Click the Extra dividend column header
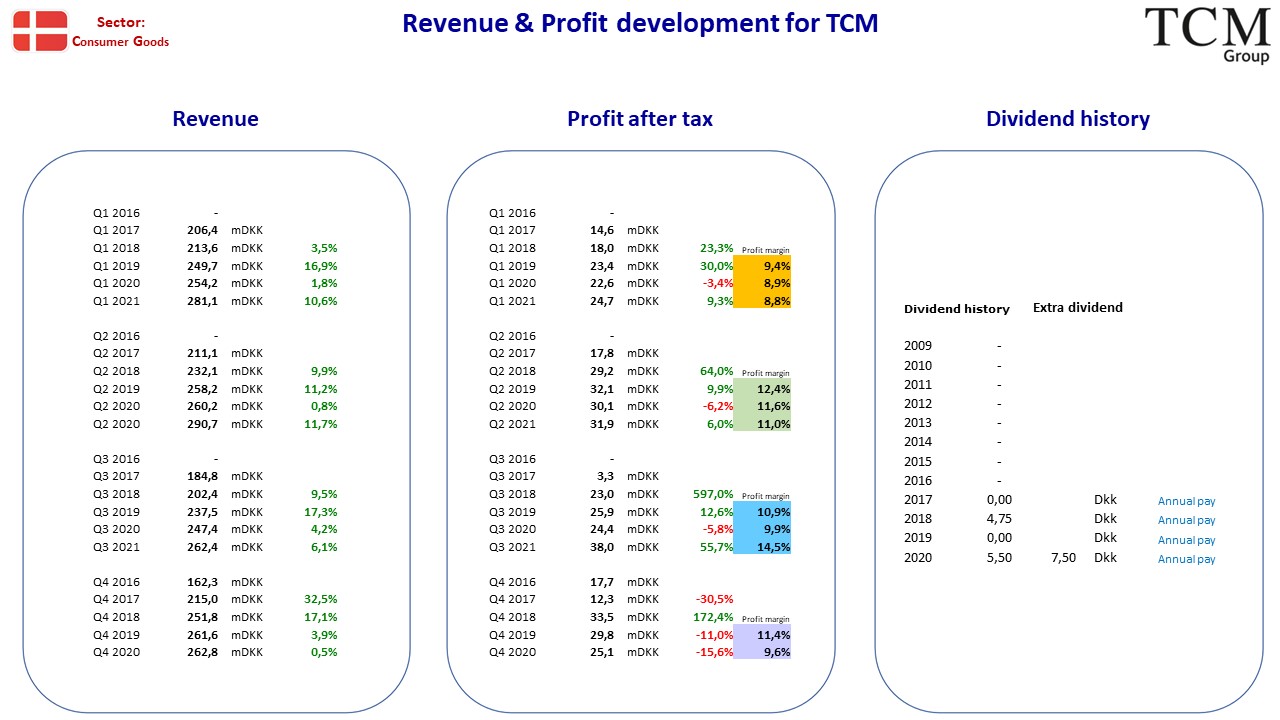The width and height of the screenshot is (1280, 720). tap(1078, 307)
